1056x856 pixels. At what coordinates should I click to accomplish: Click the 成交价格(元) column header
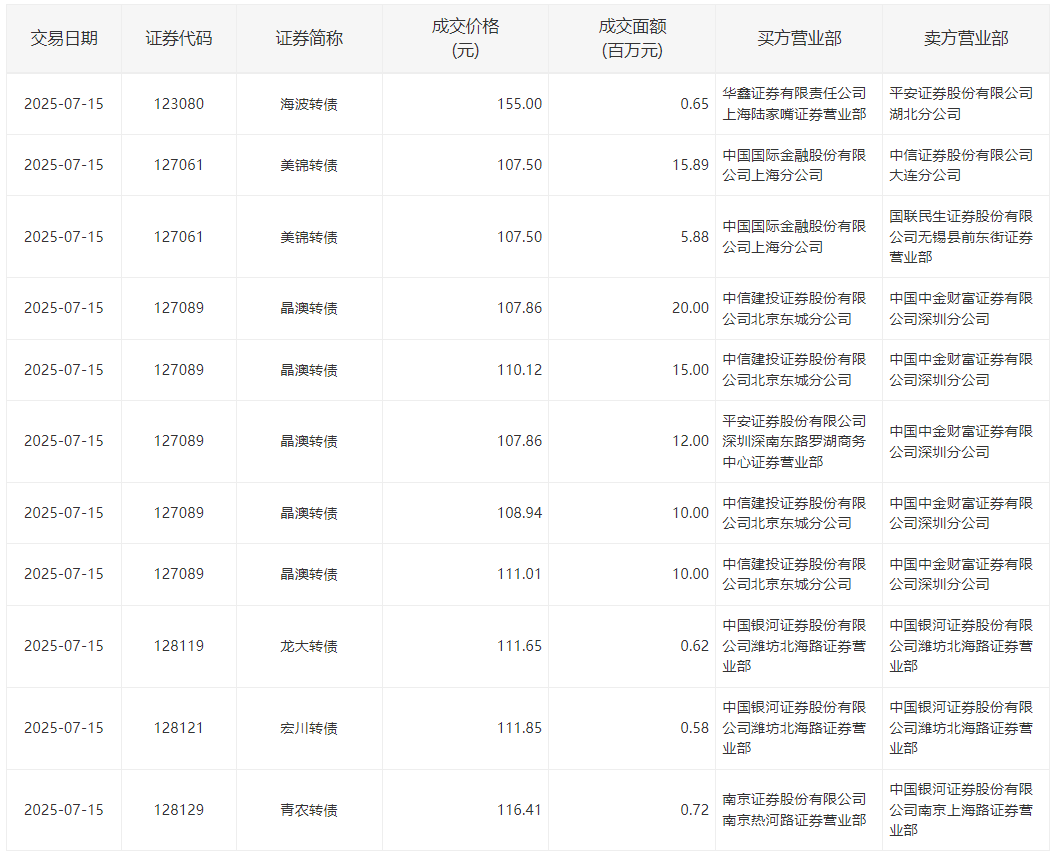[465, 38]
